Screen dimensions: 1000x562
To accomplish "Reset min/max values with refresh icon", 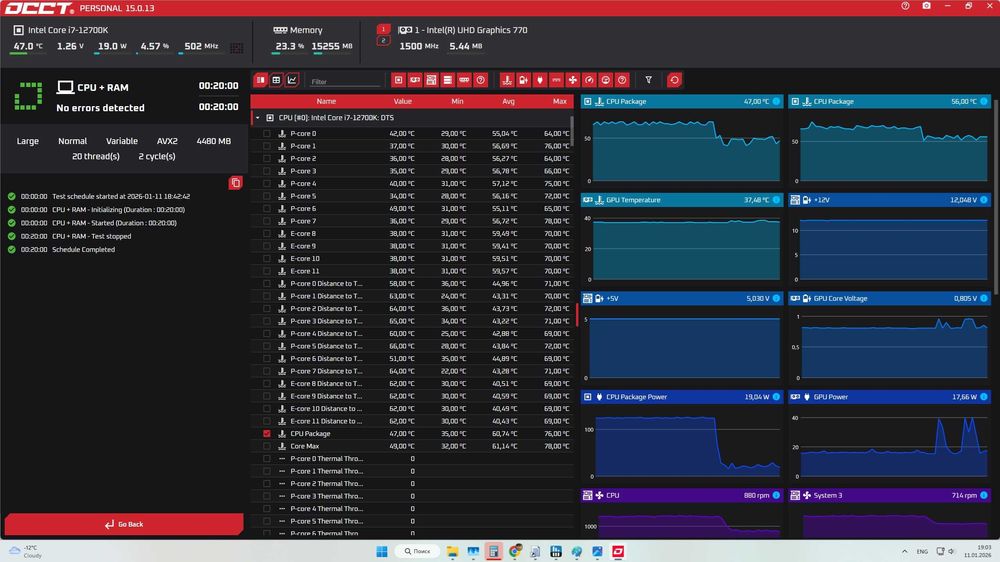I will [674, 80].
